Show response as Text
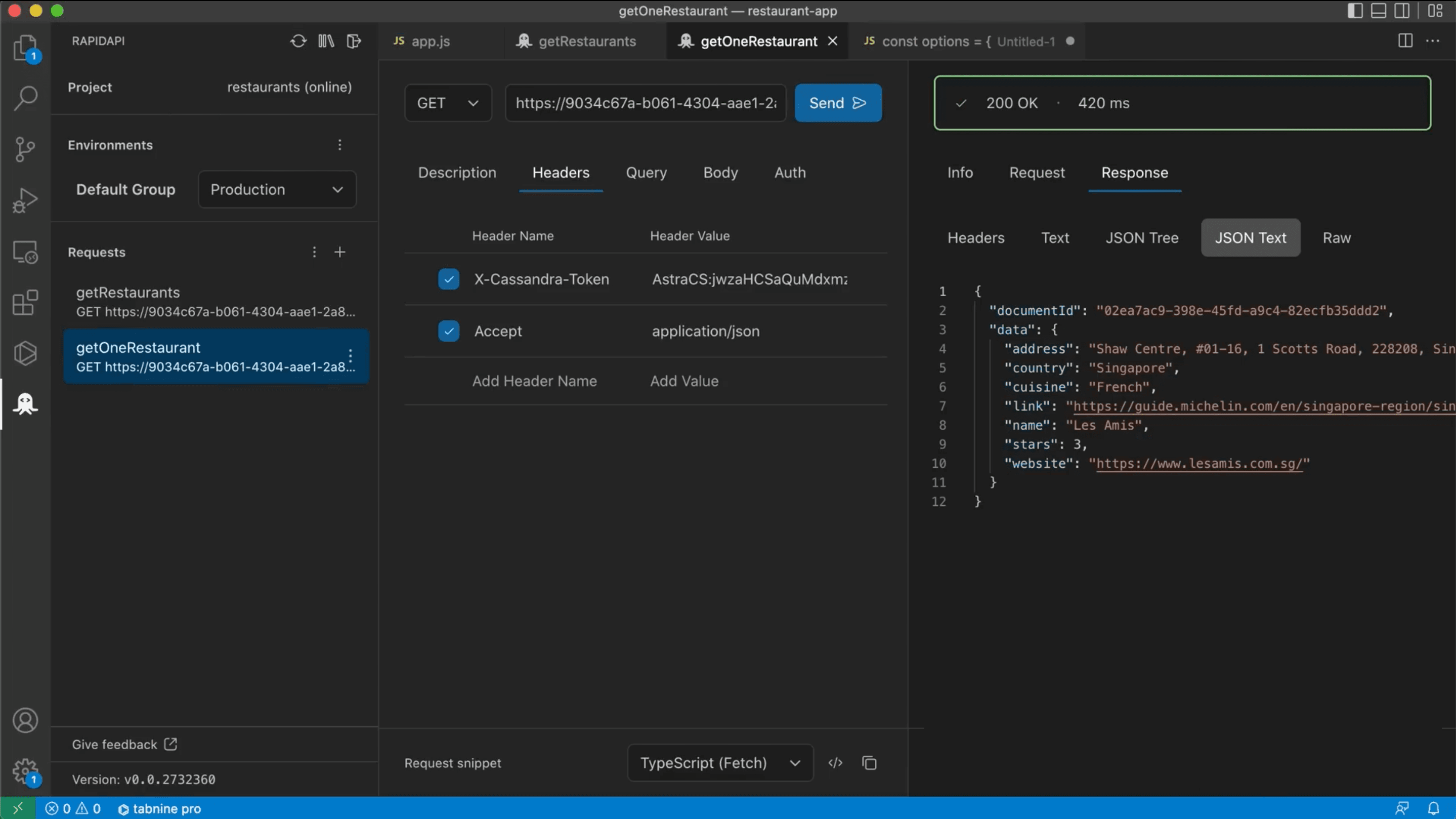This screenshot has height=819, width=1456. coord(1055,237)
